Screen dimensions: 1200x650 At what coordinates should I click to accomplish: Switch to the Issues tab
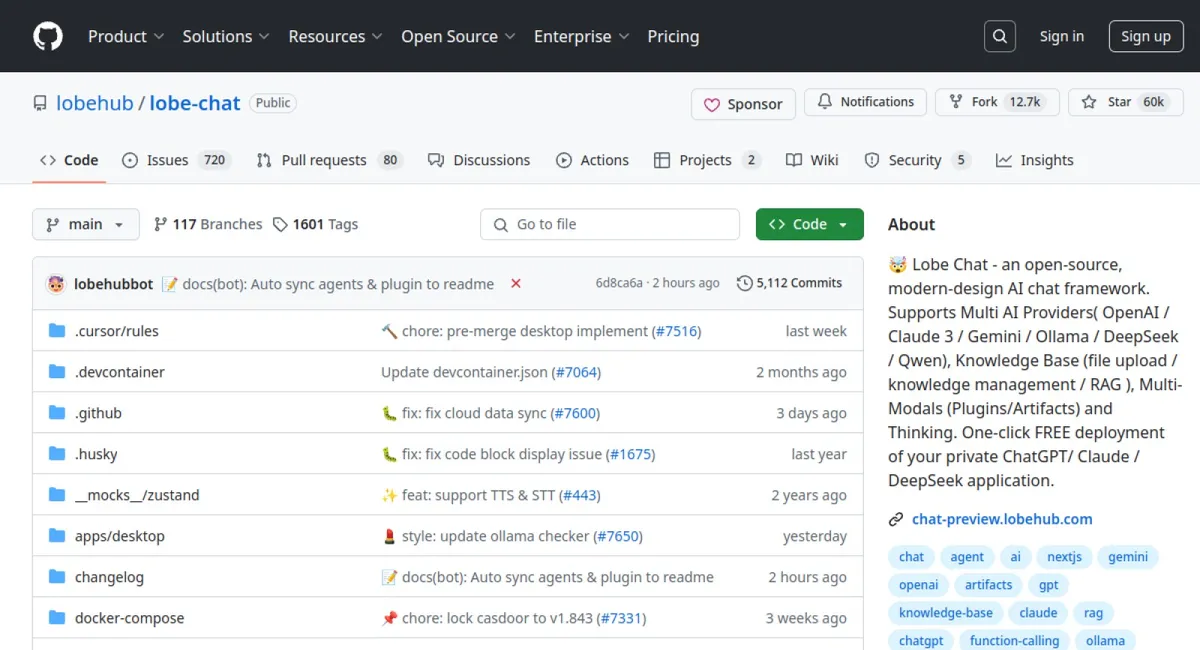tap(176, 160)
